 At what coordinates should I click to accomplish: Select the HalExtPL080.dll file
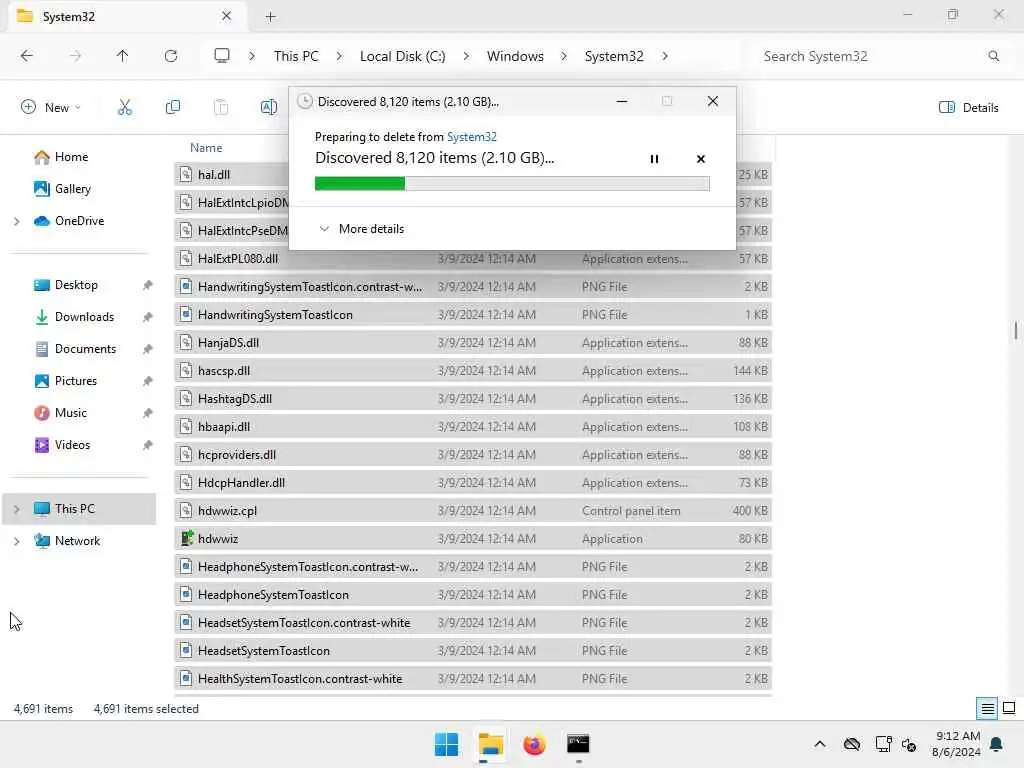coord(473,259)
